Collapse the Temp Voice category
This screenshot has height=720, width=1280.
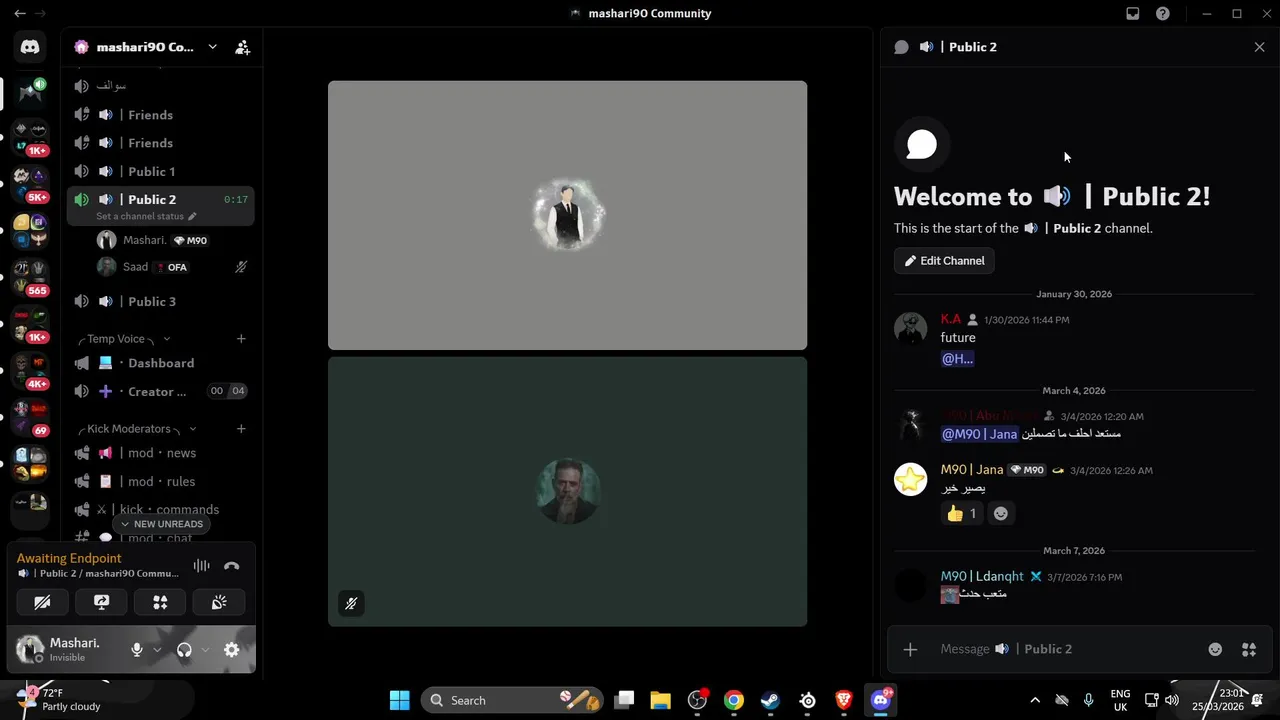(x=124, y=339)
